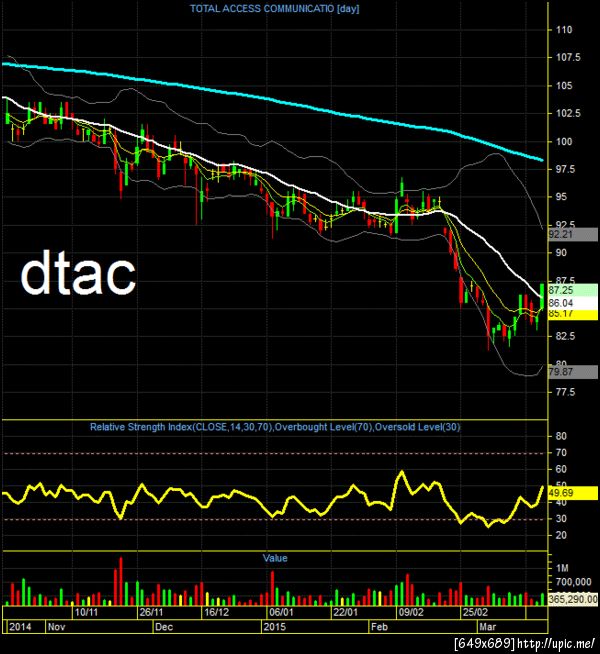Click the 87.25 green price tag
Viewport: 600px width, 654px height.
coord(573,290)
